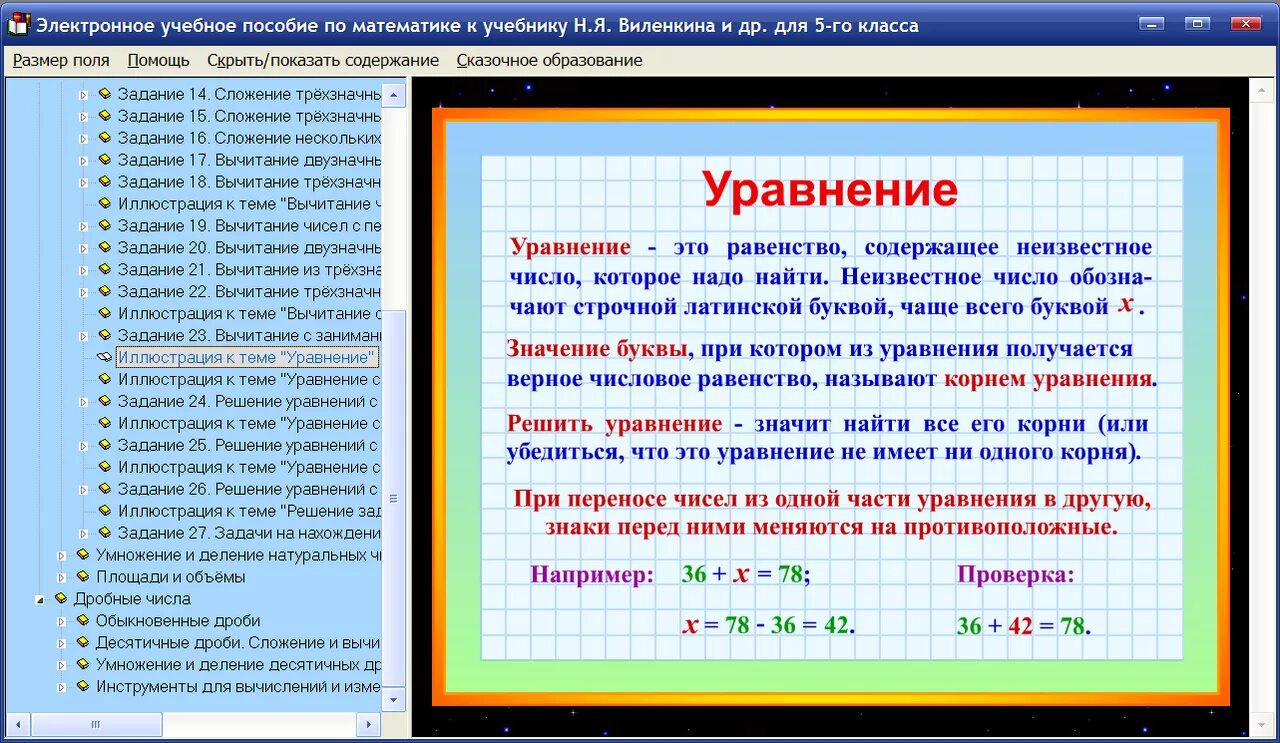Click the book icon beside Задание 27

pyautogui.click(x=104, y=533)
